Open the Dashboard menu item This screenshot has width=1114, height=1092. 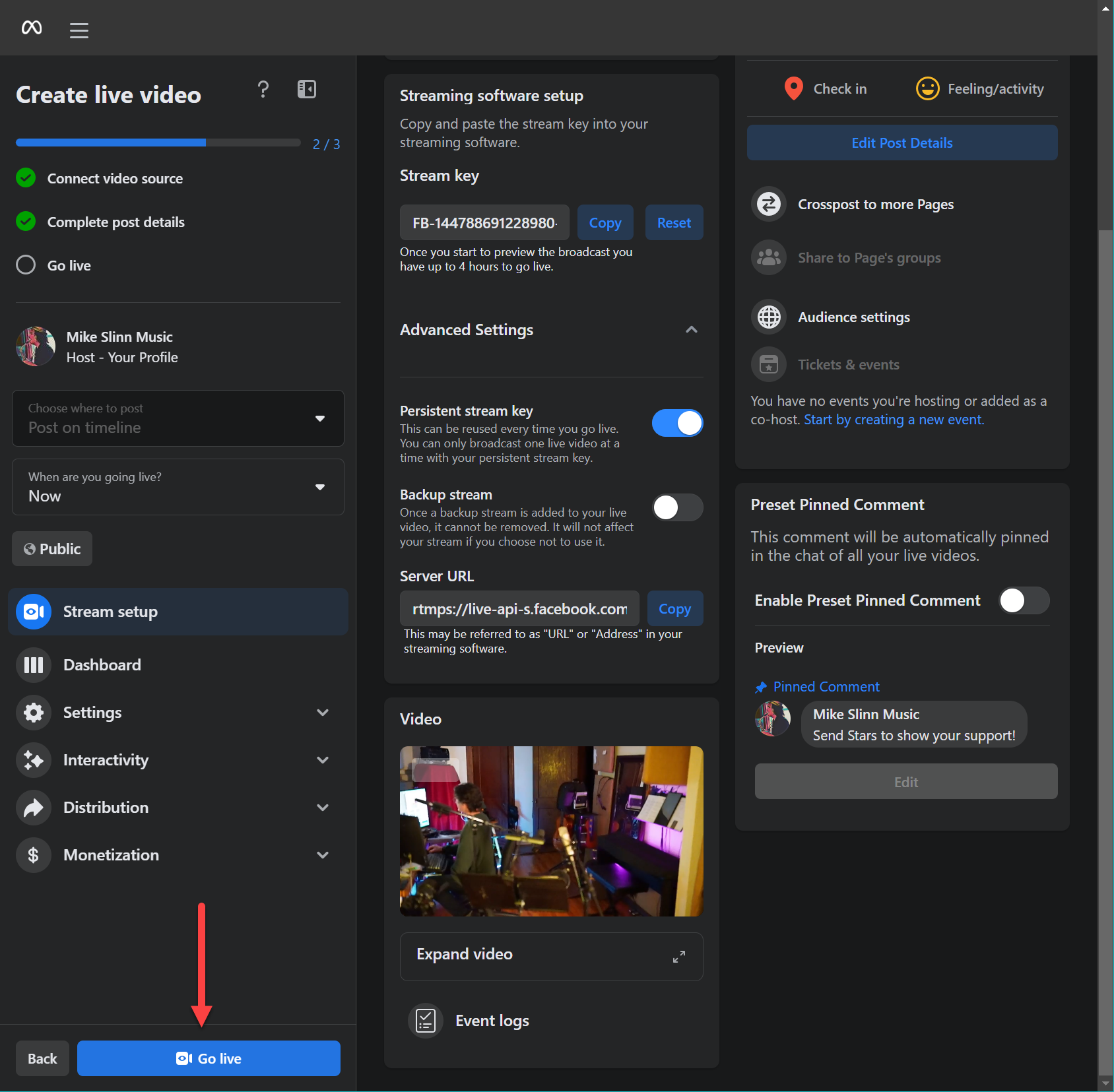point(102,665)
